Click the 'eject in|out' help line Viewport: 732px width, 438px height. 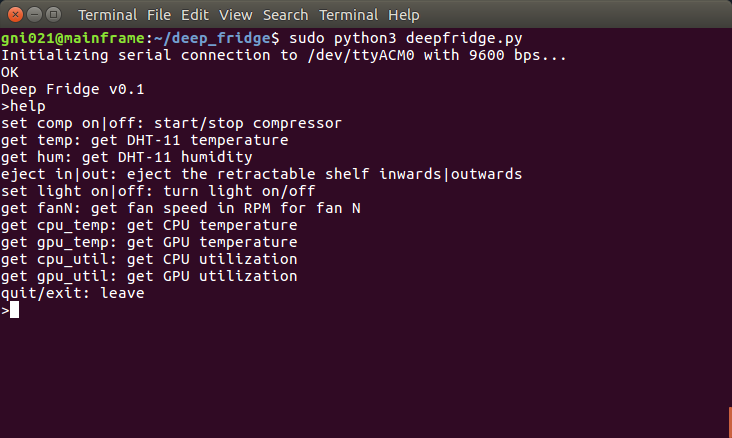click(x=260, y=174)
